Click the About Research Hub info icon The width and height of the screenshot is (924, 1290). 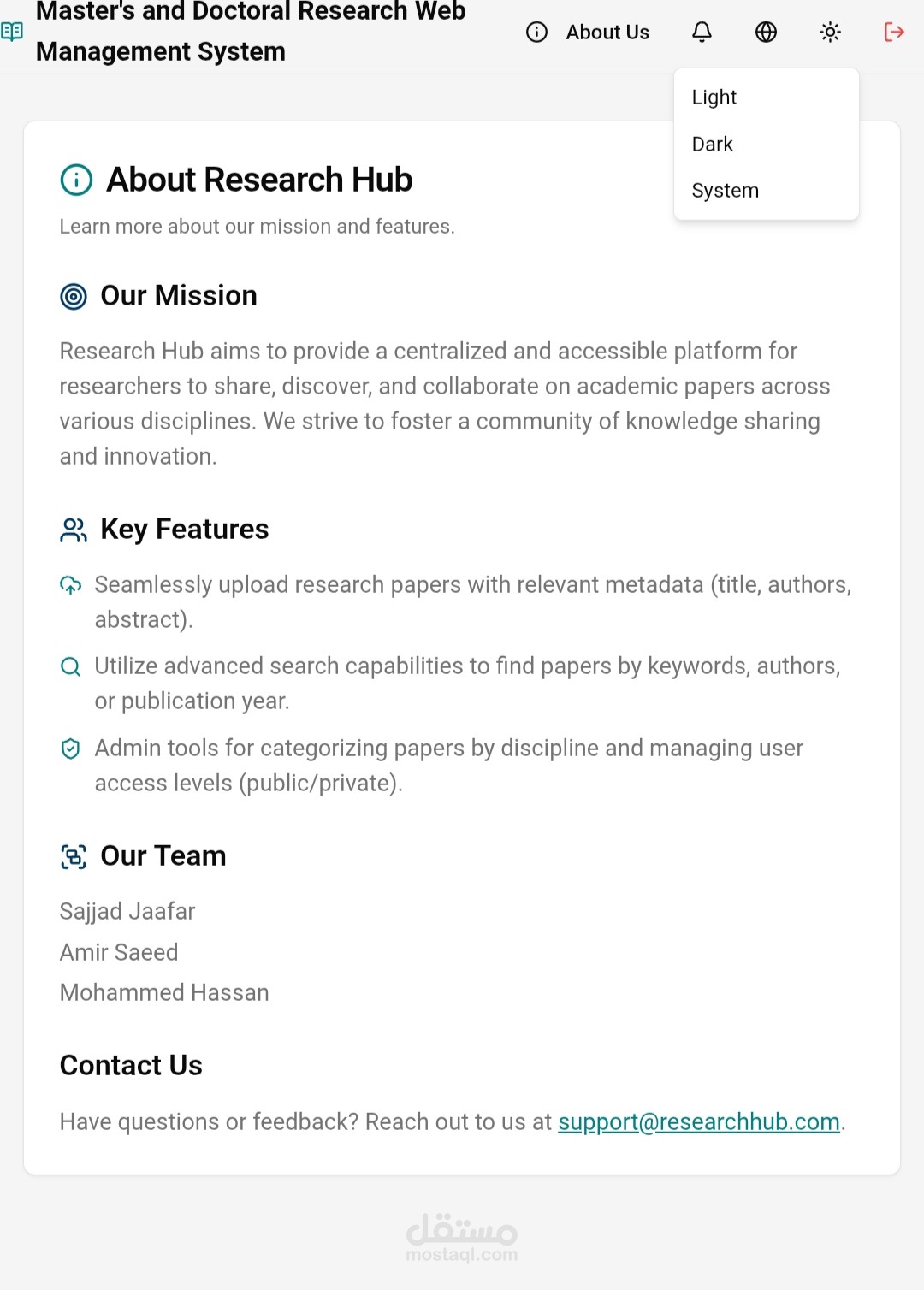[x=76, y=180]
